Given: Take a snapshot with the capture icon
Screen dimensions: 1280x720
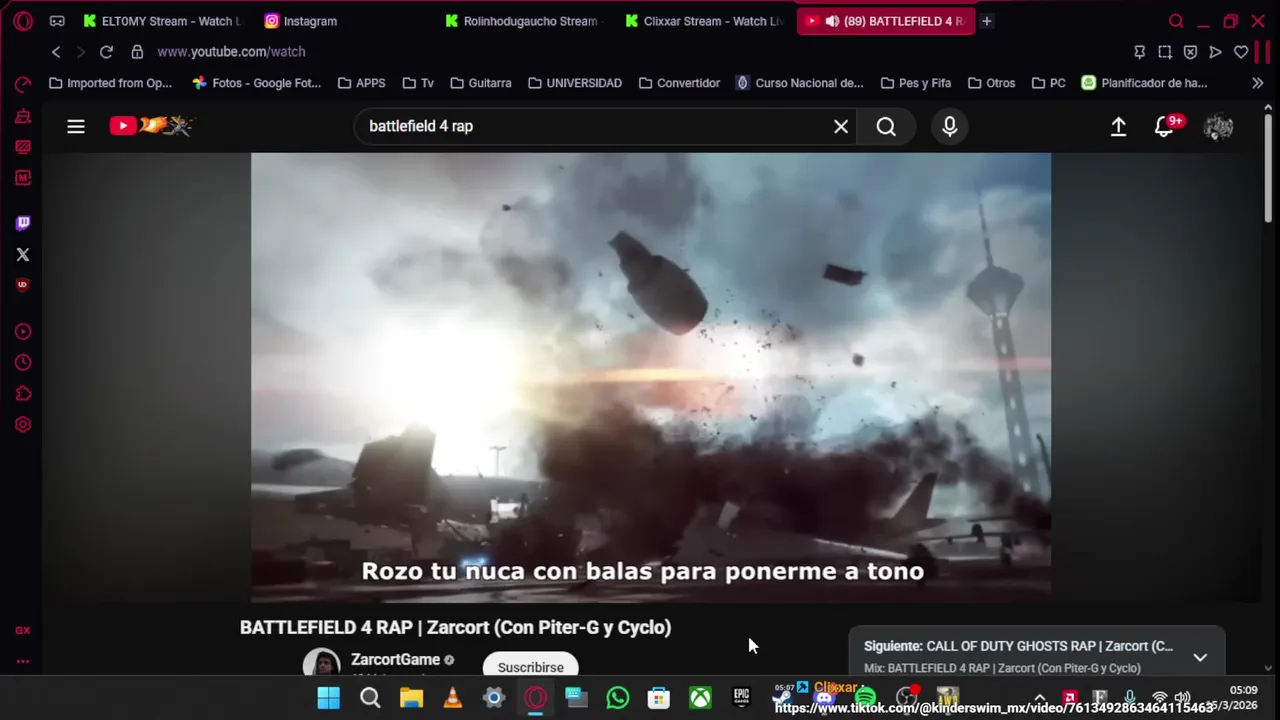Looking at the screenshot, I should (1165, 52).
